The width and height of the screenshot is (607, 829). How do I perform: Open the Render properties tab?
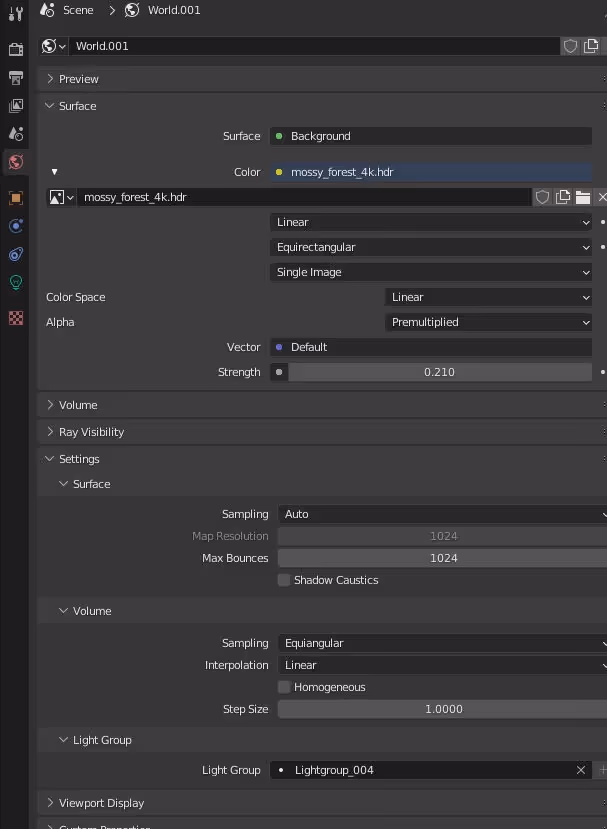pyautogui.click(x=15, y=49)
